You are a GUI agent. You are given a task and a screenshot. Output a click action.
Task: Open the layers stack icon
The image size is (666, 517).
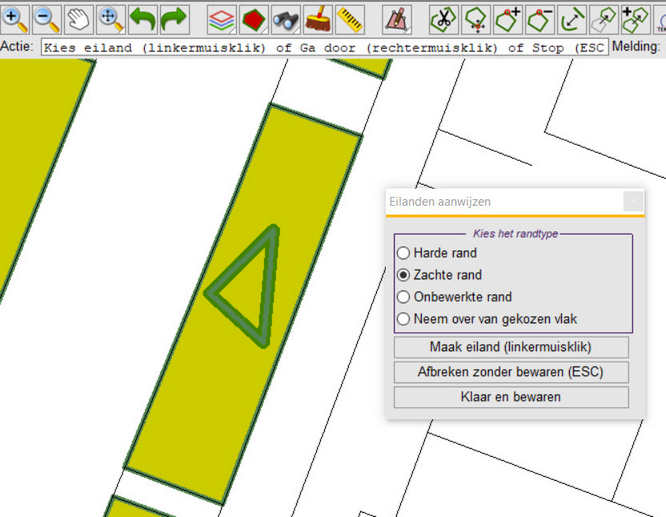(222, 20)
